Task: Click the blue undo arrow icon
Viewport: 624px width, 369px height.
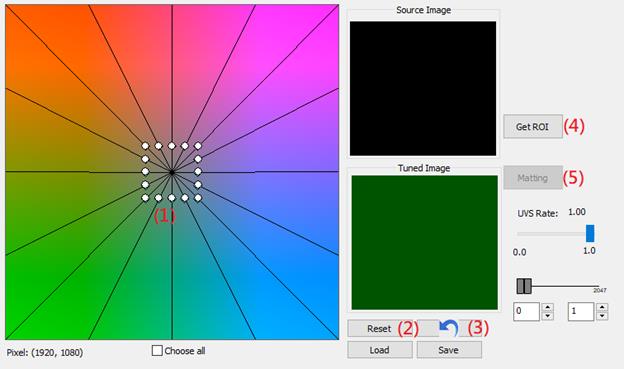Action: point(449,328)
